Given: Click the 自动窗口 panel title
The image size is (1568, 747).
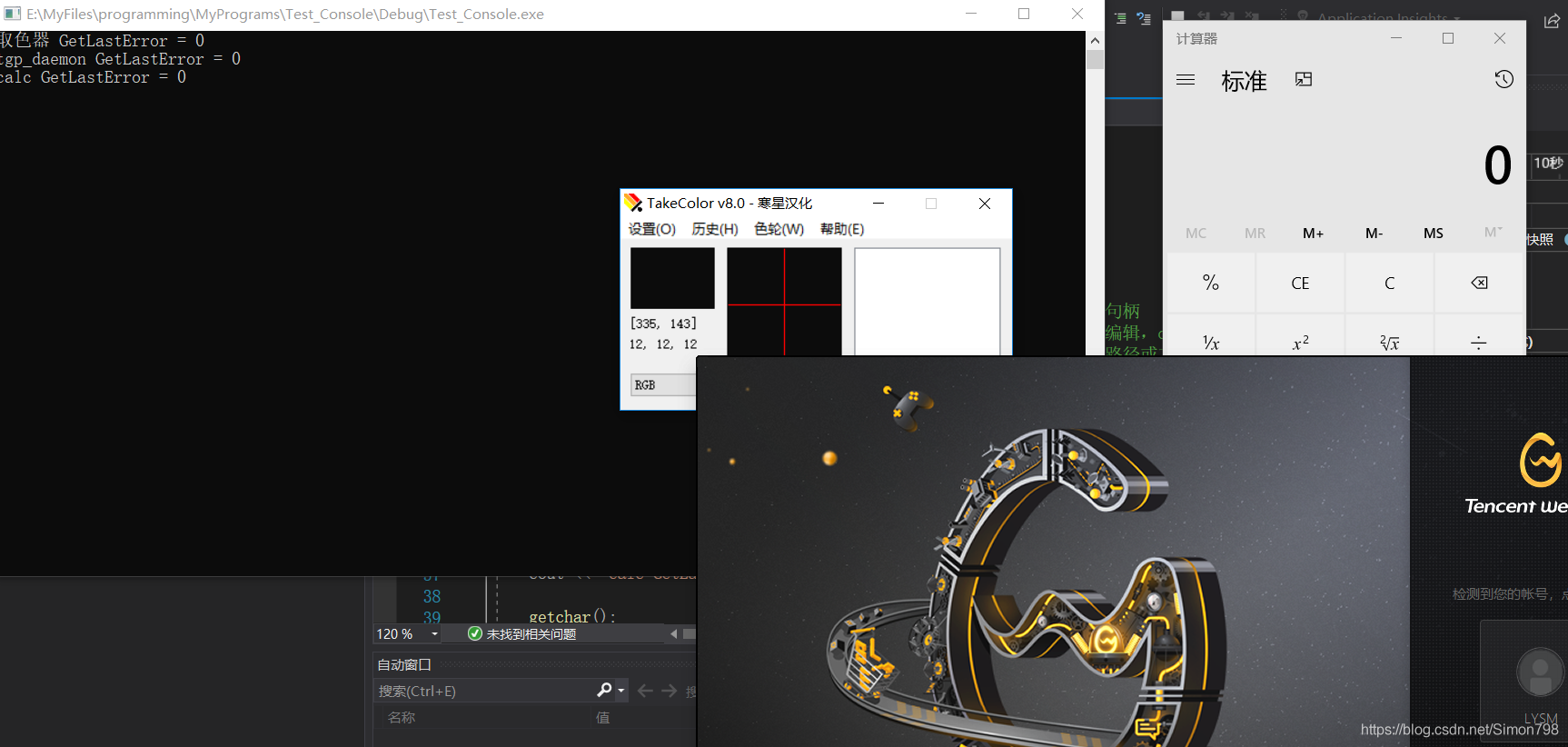Looking at the screenshot, I should pyautogui.click(x=404, y=665).
